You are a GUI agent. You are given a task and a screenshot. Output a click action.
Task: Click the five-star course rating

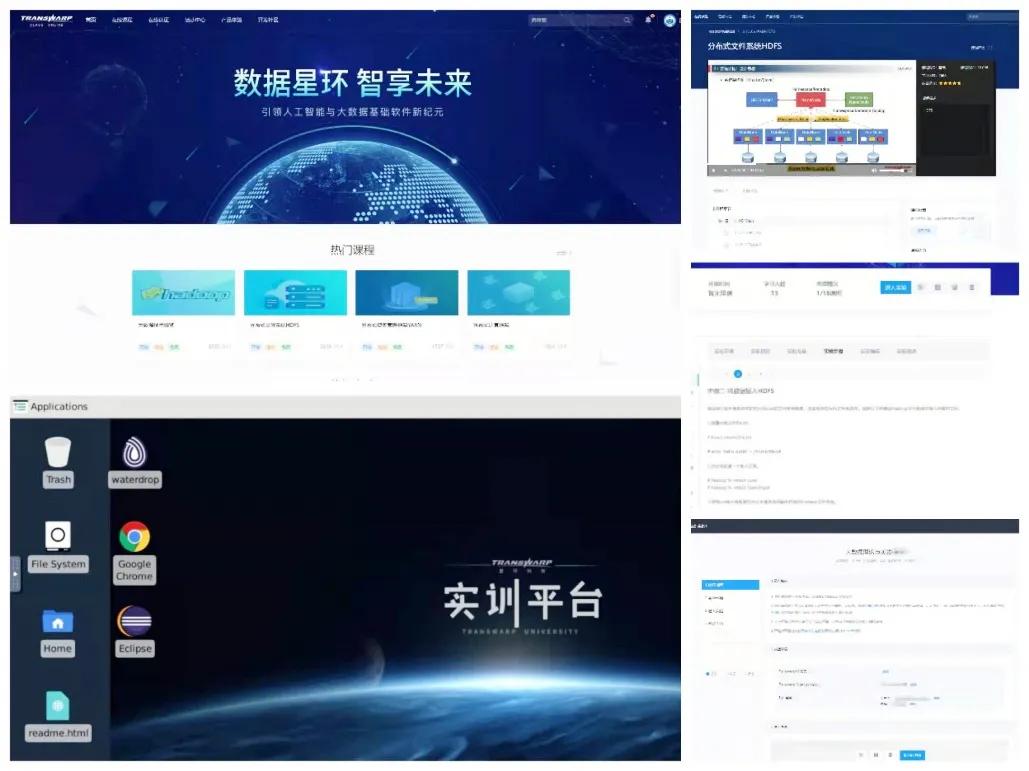949,83
